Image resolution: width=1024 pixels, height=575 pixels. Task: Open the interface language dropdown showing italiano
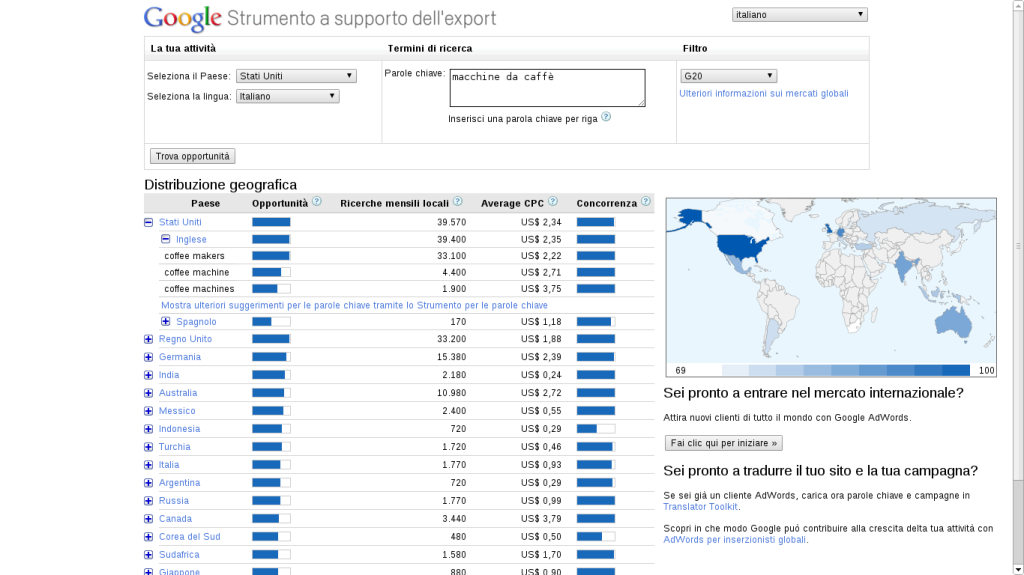799,14
